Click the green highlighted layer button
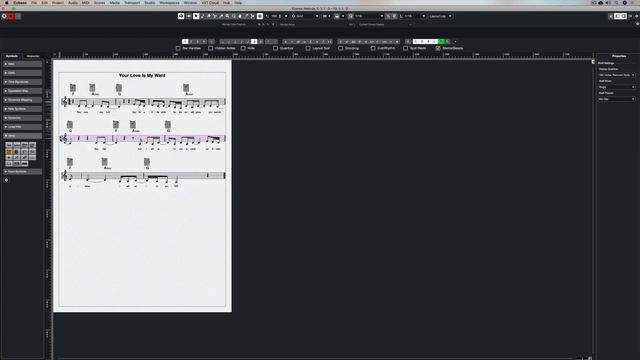Screen dimensions: 640x360 coord(441,42)
